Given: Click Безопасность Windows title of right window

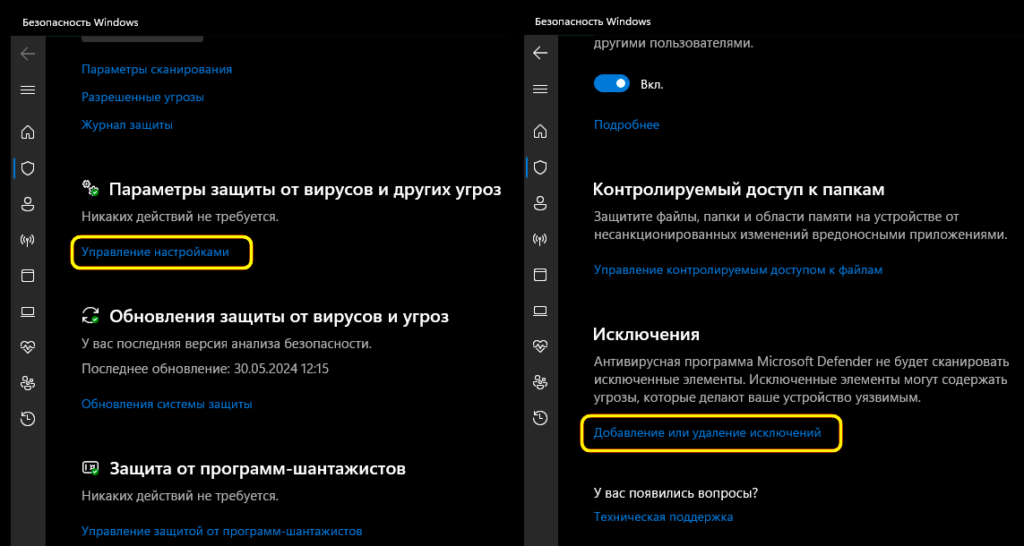Looking at the screenshot, I should (593, 22).
